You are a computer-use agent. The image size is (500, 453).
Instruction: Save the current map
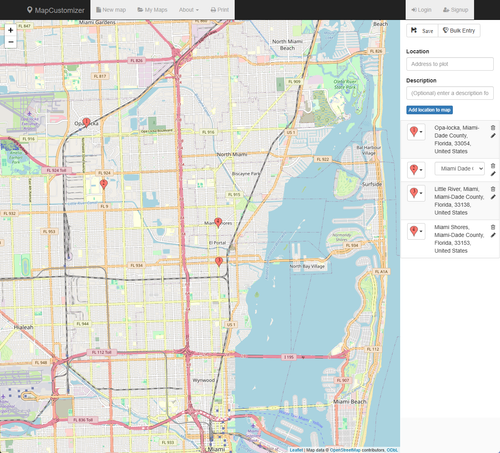pos(422,31)
